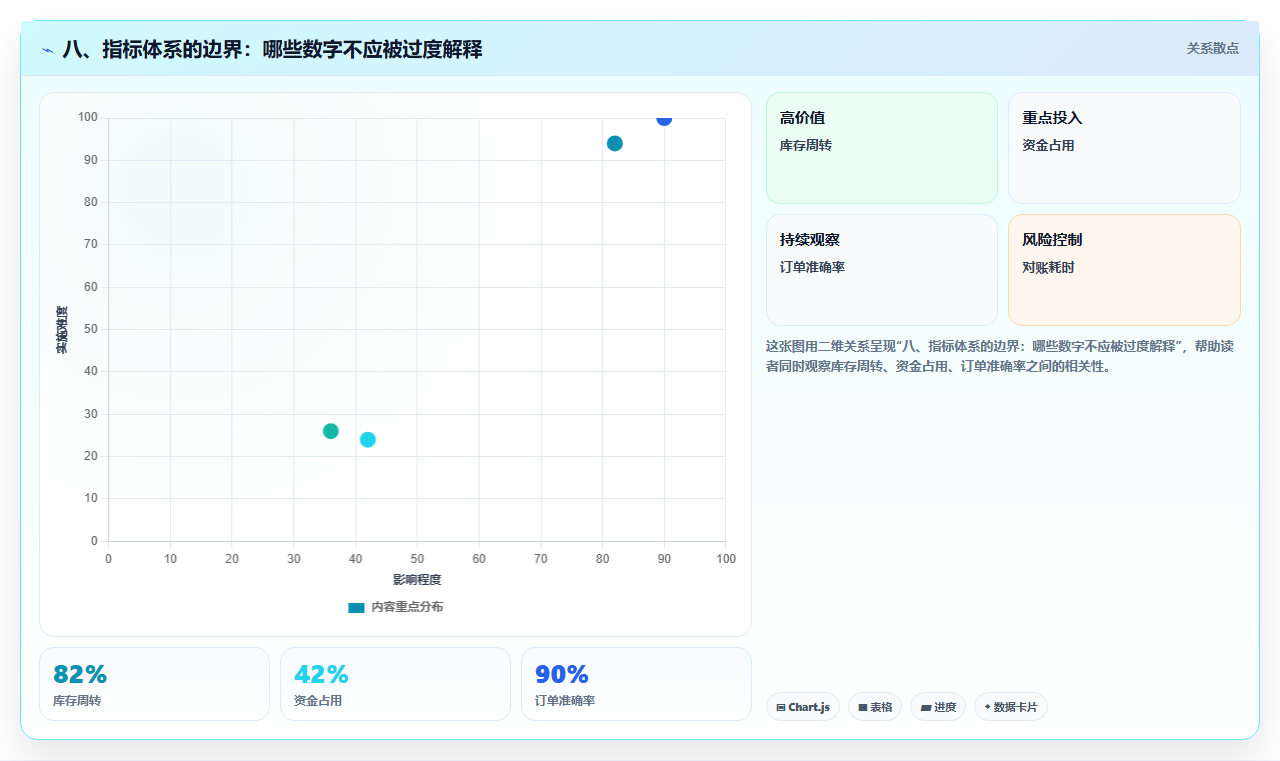This screenshot has width=1280, height=761.
Task: Select the 表格 tag chip
Action: 875,707
